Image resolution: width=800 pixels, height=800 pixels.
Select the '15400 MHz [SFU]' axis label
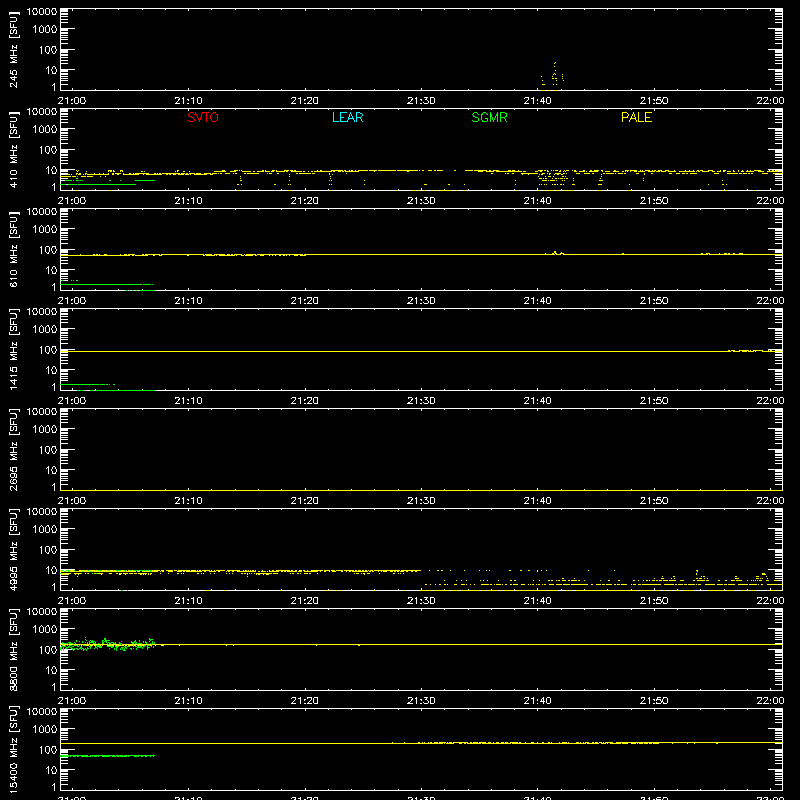pos(13,749)
